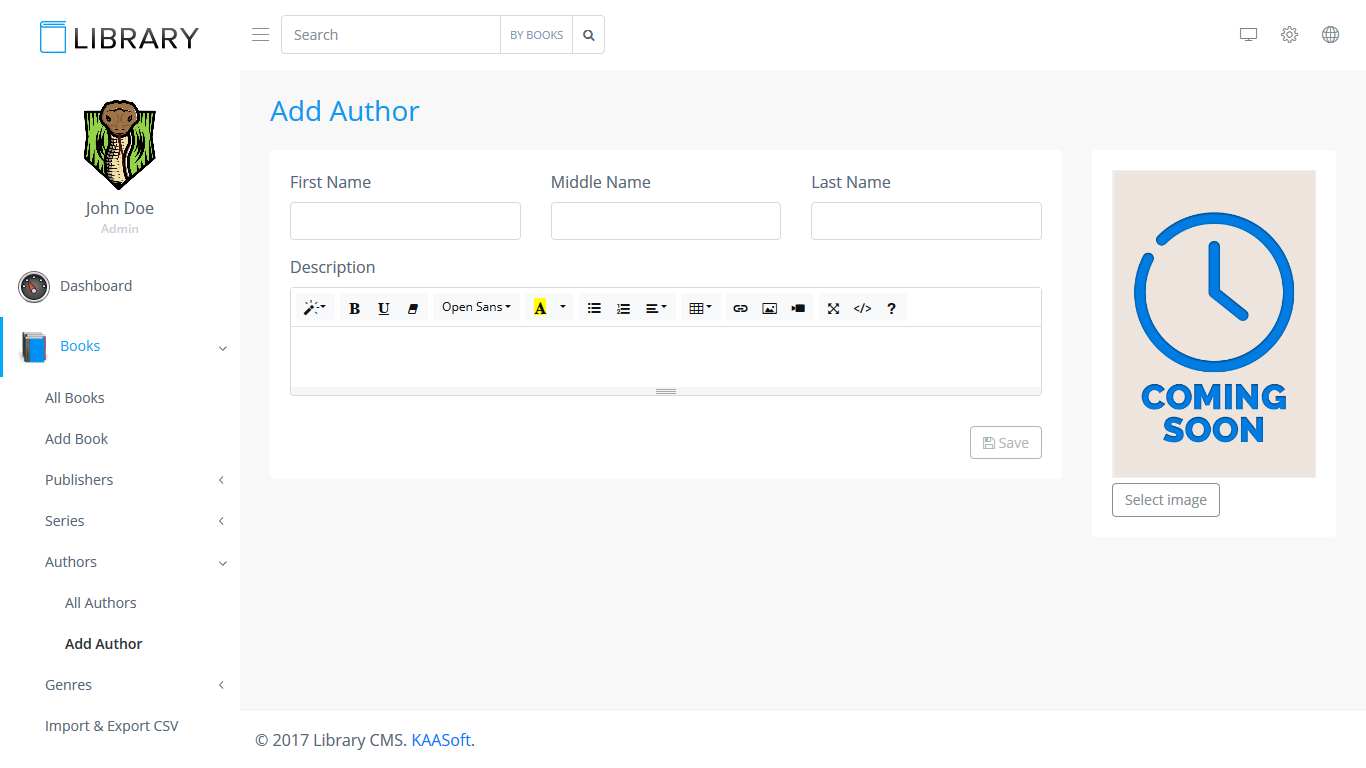
Task: Open the KAASoft footer link
Action: (441, 740)
